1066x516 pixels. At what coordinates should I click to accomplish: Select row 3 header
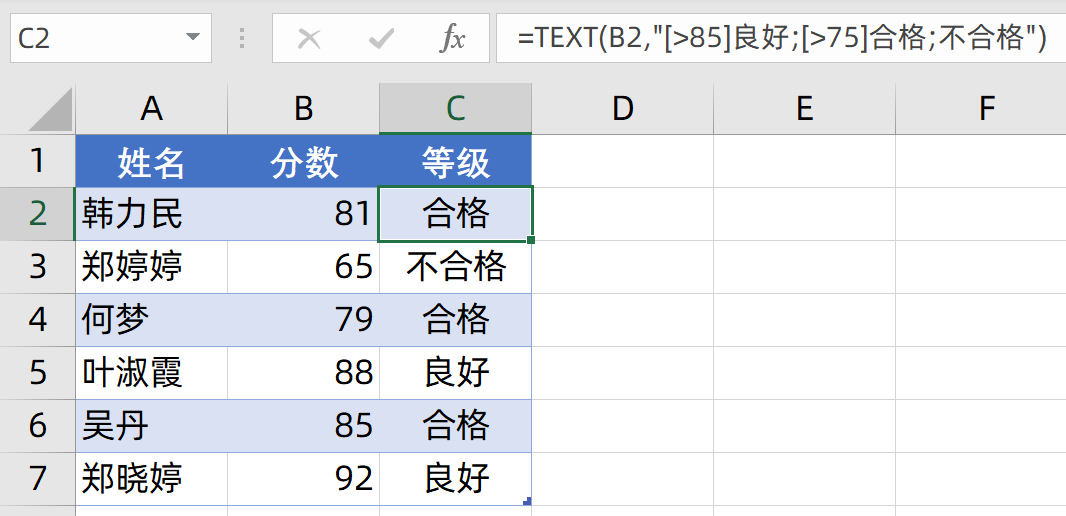(x=37, y=266)
